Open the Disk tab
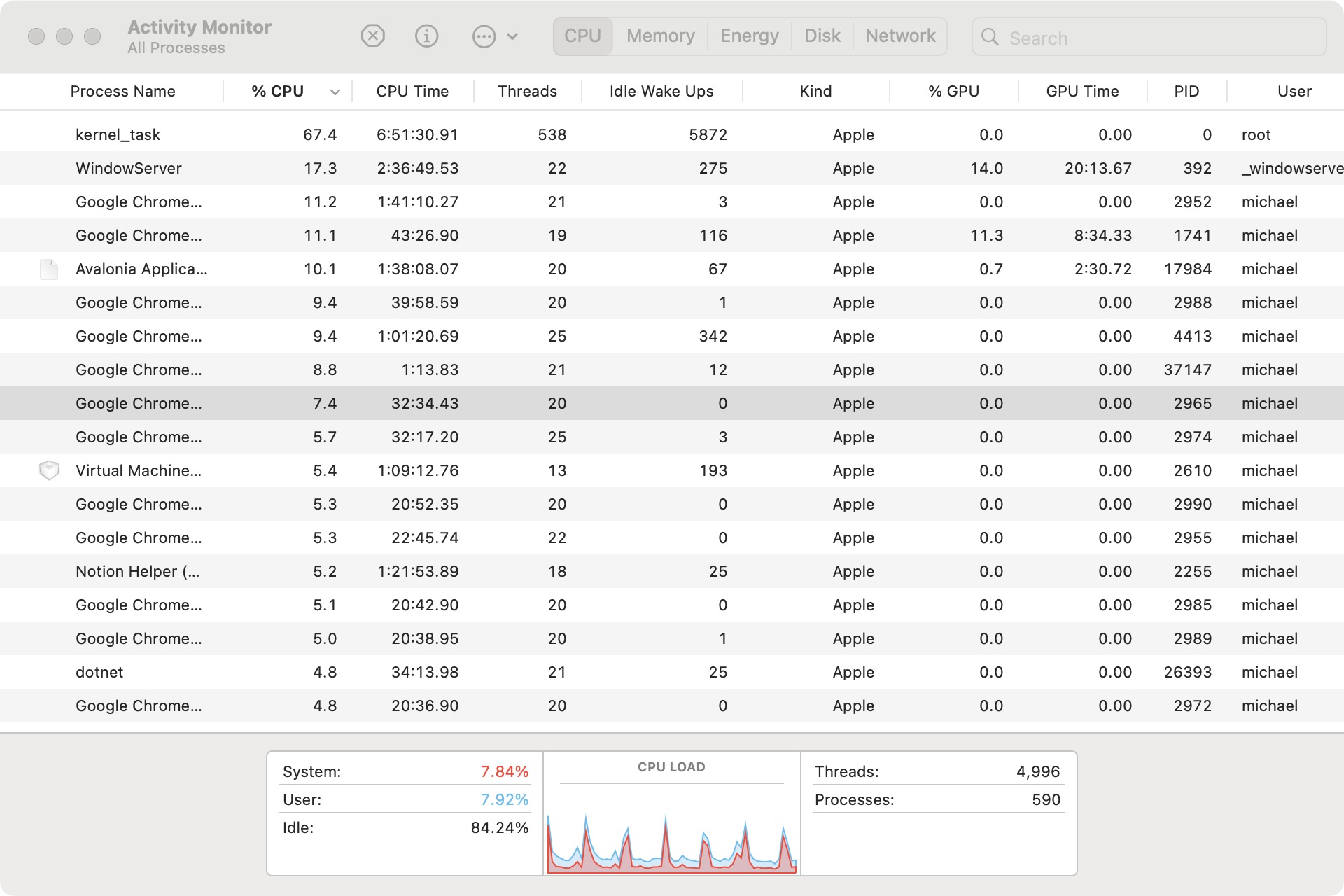This screenshot has width=1344, height=896. [822, 36]
